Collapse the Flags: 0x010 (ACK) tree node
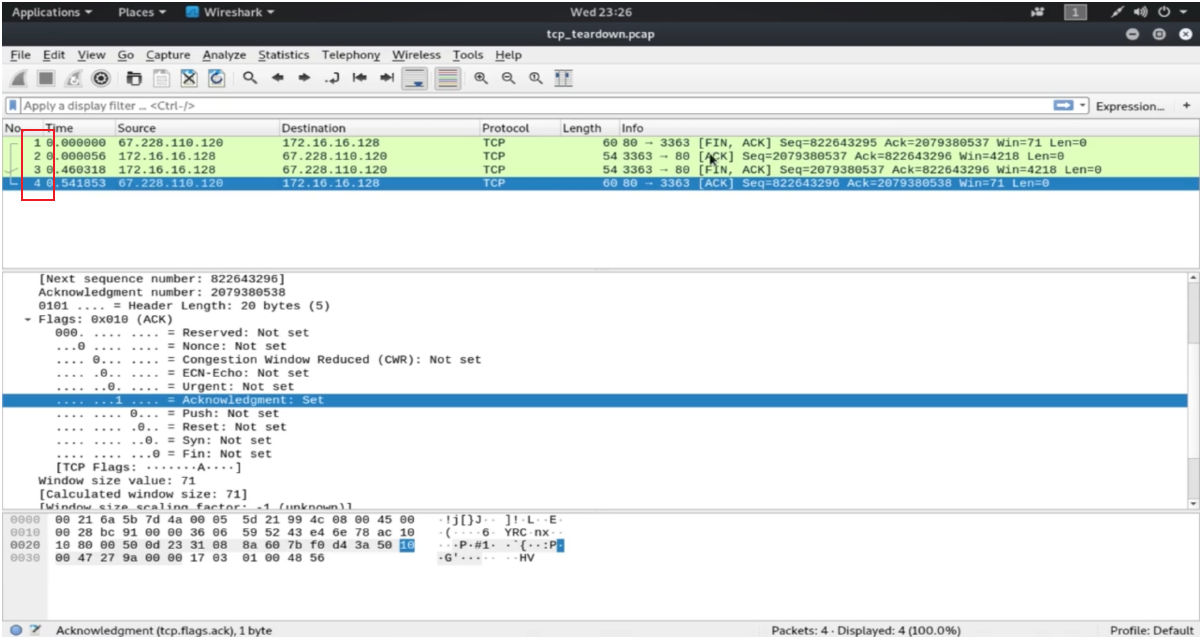 pos(28,320)
